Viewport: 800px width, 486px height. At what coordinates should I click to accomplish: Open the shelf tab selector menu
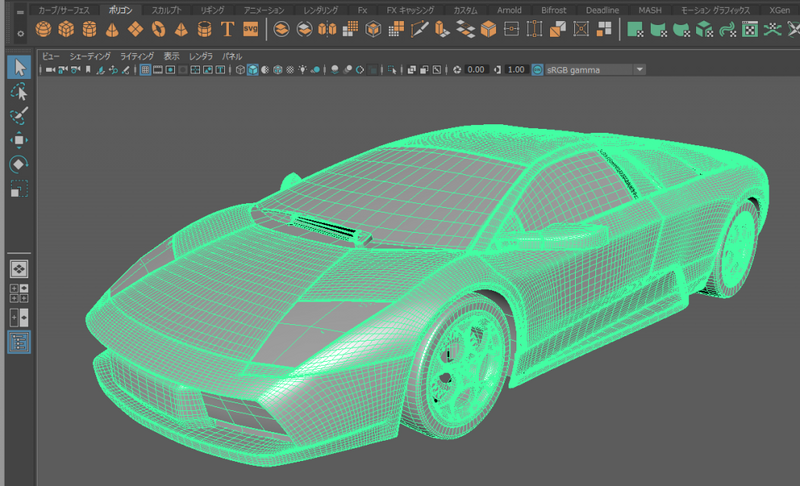coord(20,11)
